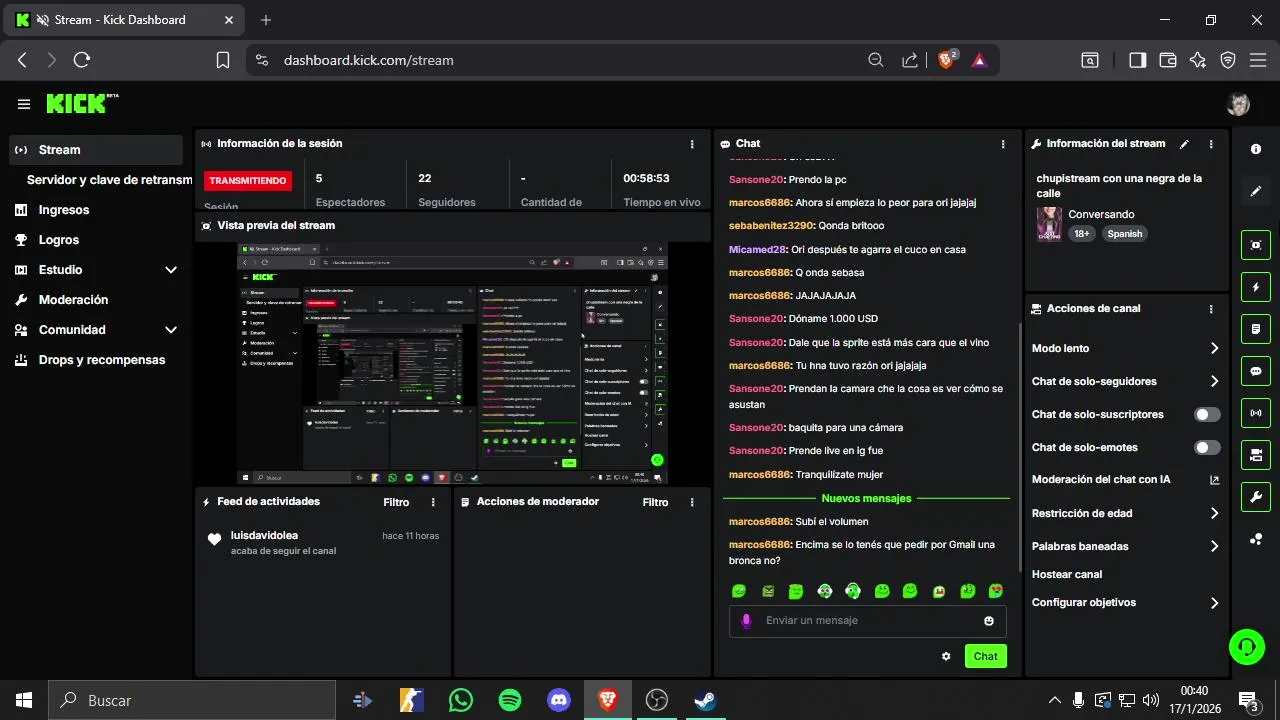Open the Acciones de canal three-dot menu
Image resolution: width=1280 pixels, height=720 pixels.
pos(1211,309)
